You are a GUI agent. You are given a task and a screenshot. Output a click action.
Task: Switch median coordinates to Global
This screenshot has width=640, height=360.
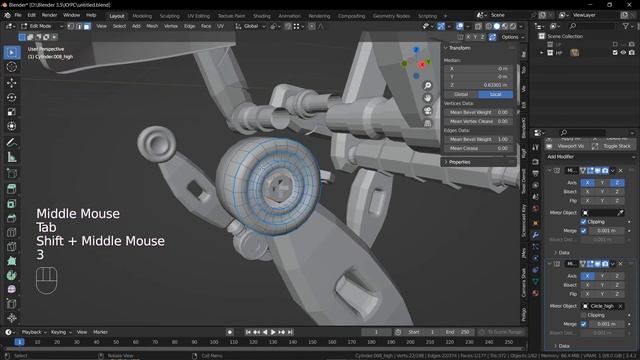coord(461,94)
